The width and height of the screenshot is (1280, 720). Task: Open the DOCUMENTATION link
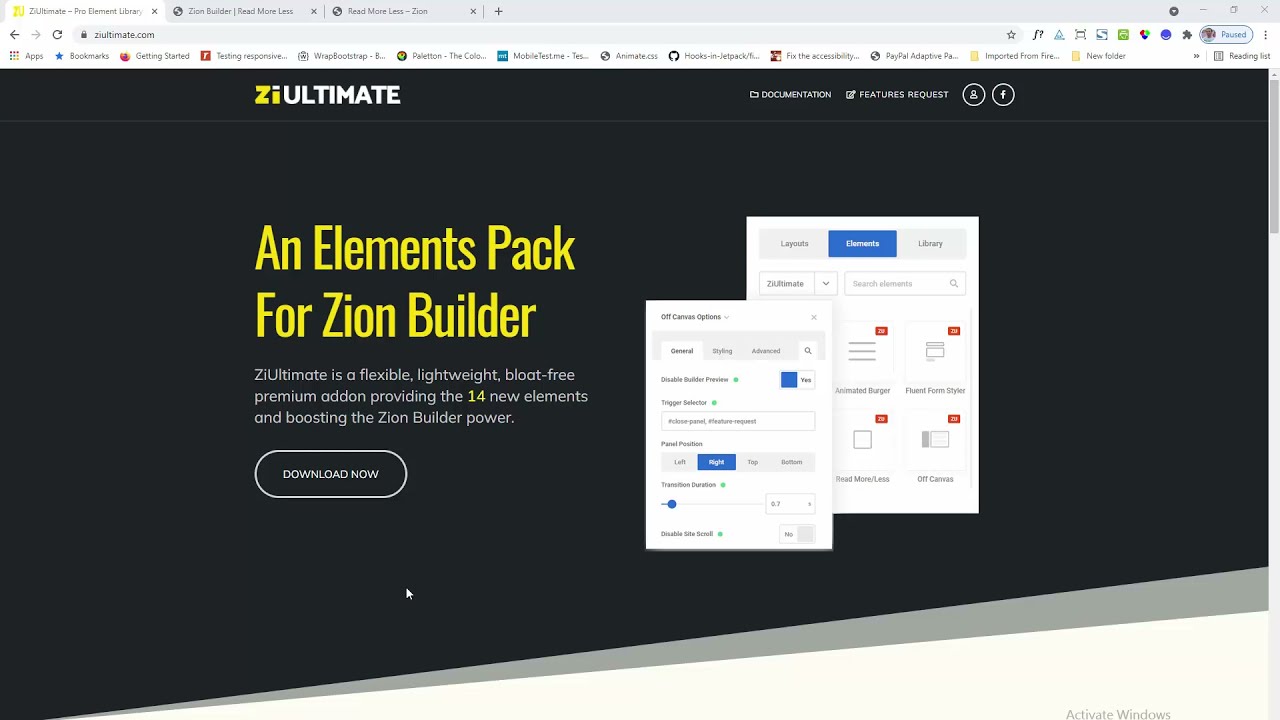pyautogui.click(x=790, y=94)
